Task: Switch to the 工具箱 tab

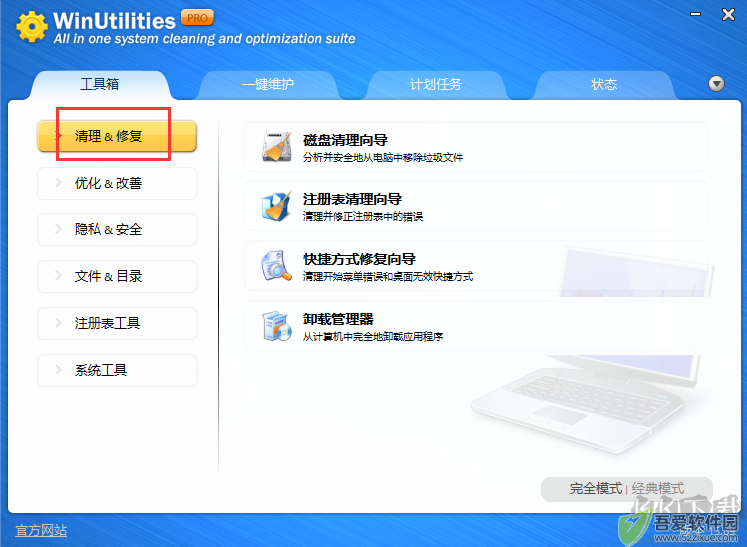Action: tap(100, 84)
